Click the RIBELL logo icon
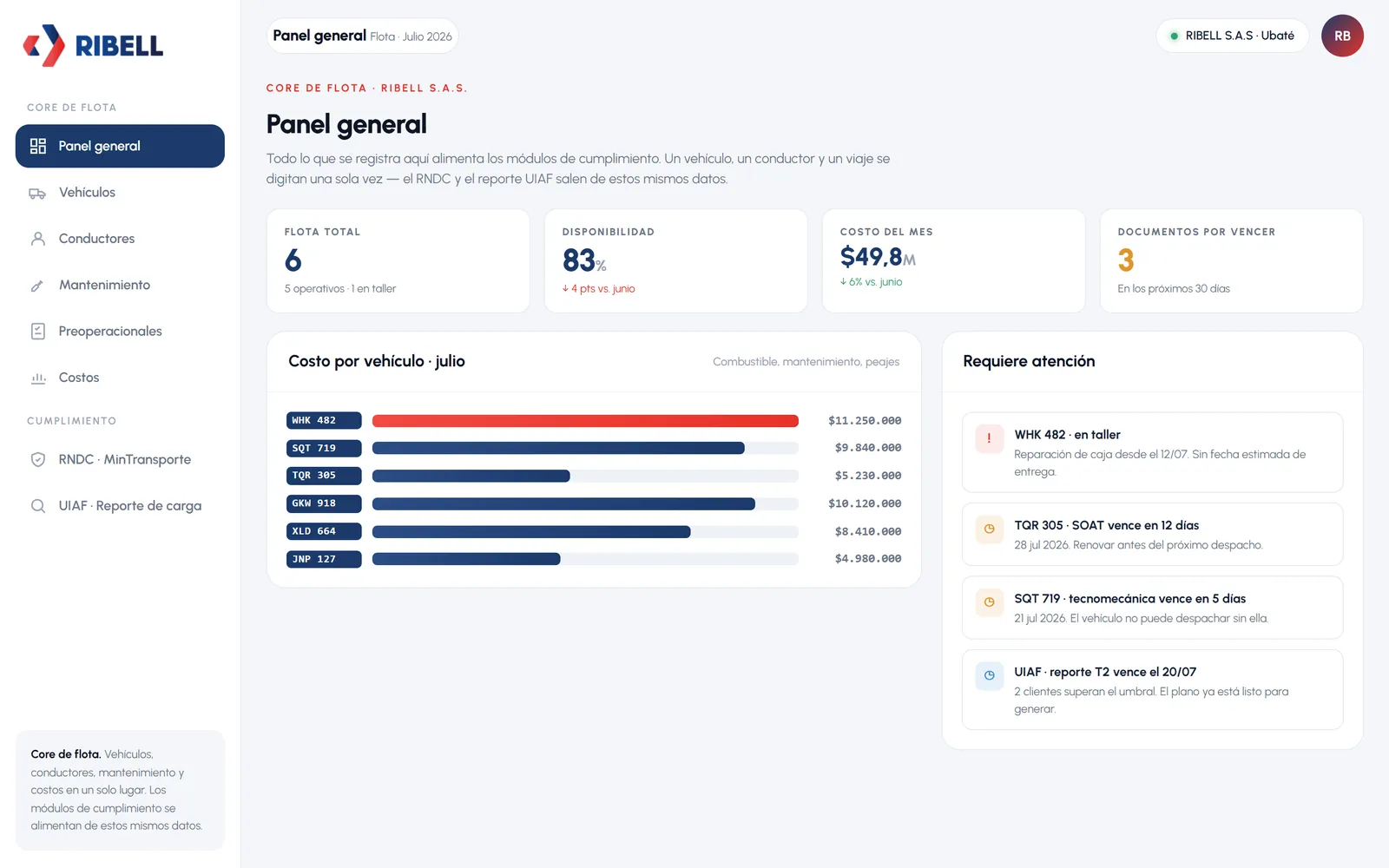1389x868 pixels. pos(43,45)
